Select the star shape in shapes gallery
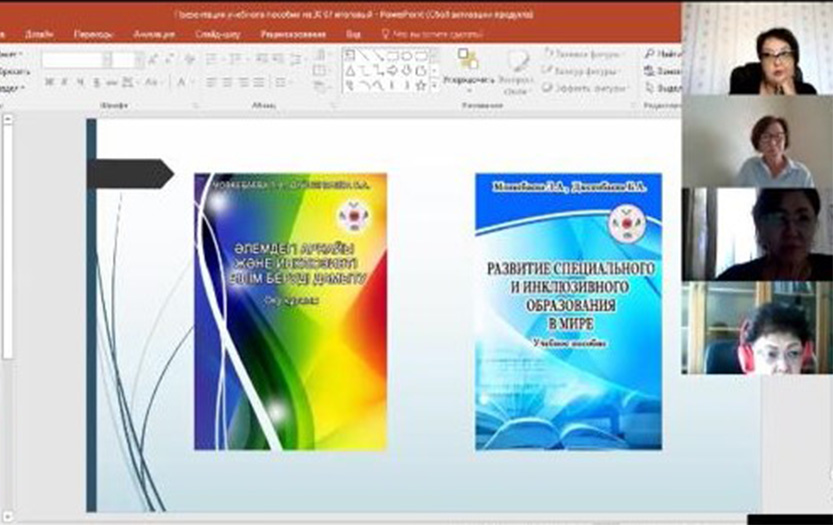Image resolution: width=833 pixels, height=525 pixels. pos(421,86)
